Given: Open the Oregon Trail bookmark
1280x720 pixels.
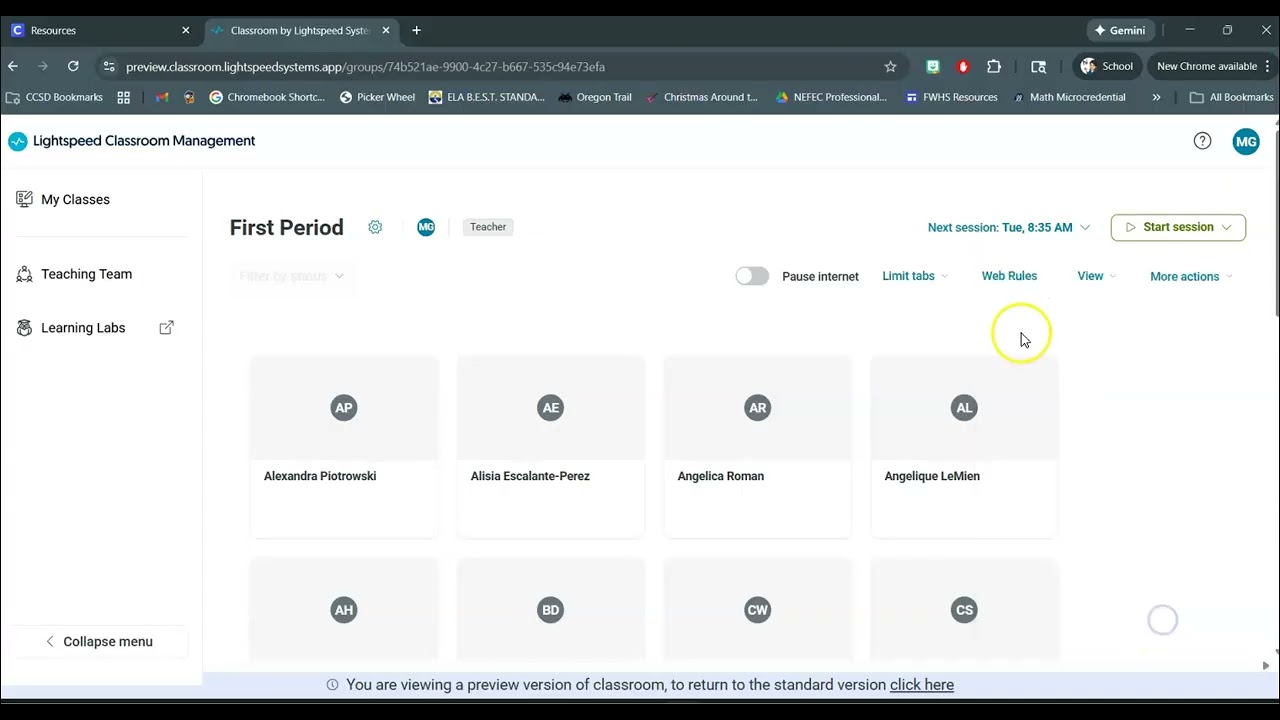Looking at the screenshot, I should (595, 97).
